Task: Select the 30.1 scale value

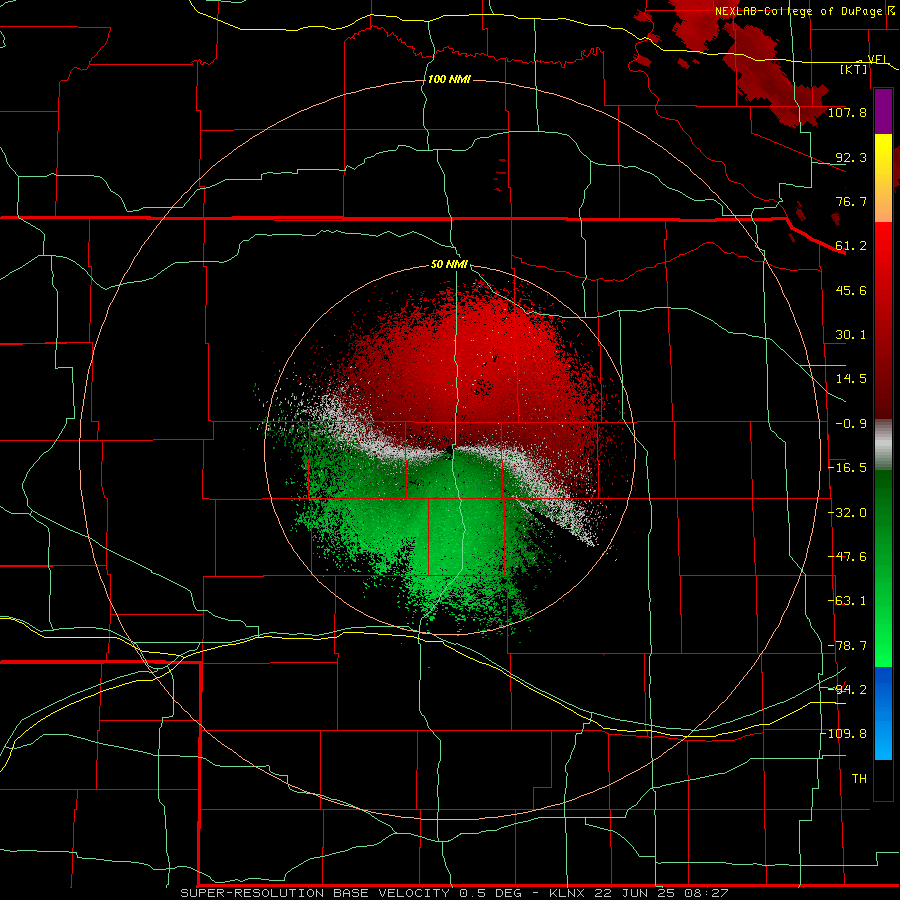Action: [x=851, y=335]
